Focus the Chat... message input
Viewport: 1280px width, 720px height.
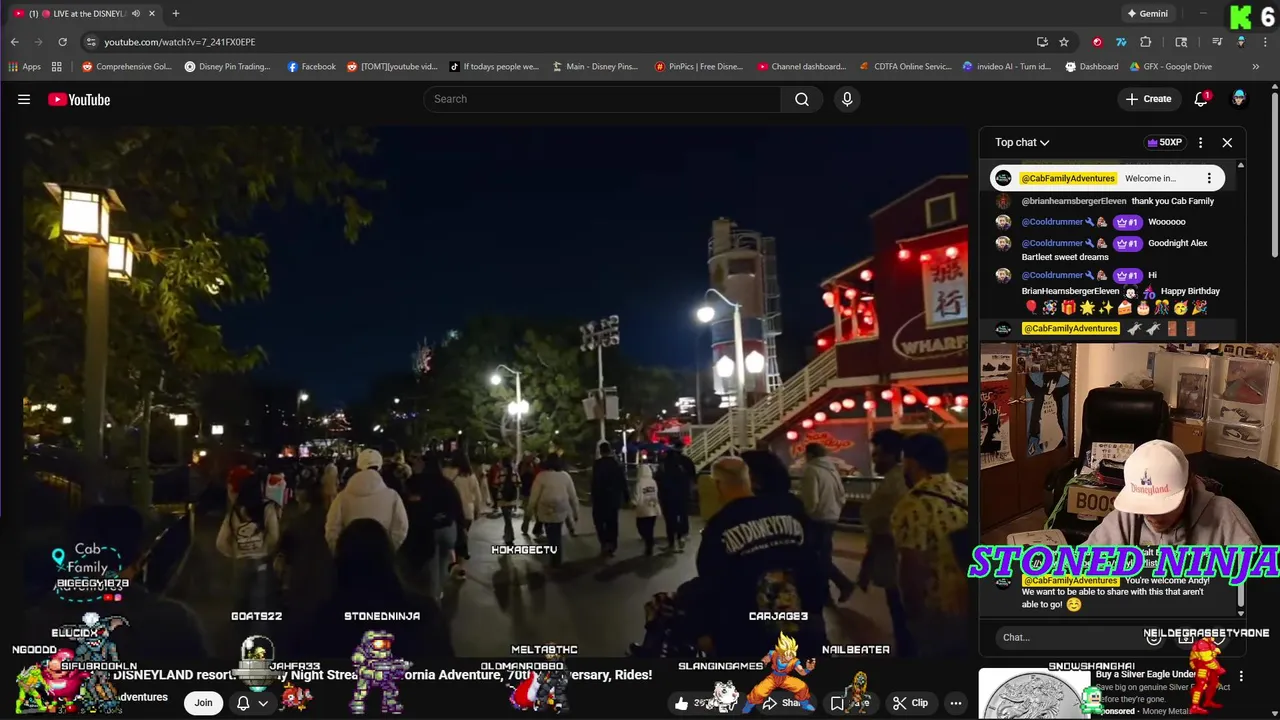click(x=1068, y=637)
